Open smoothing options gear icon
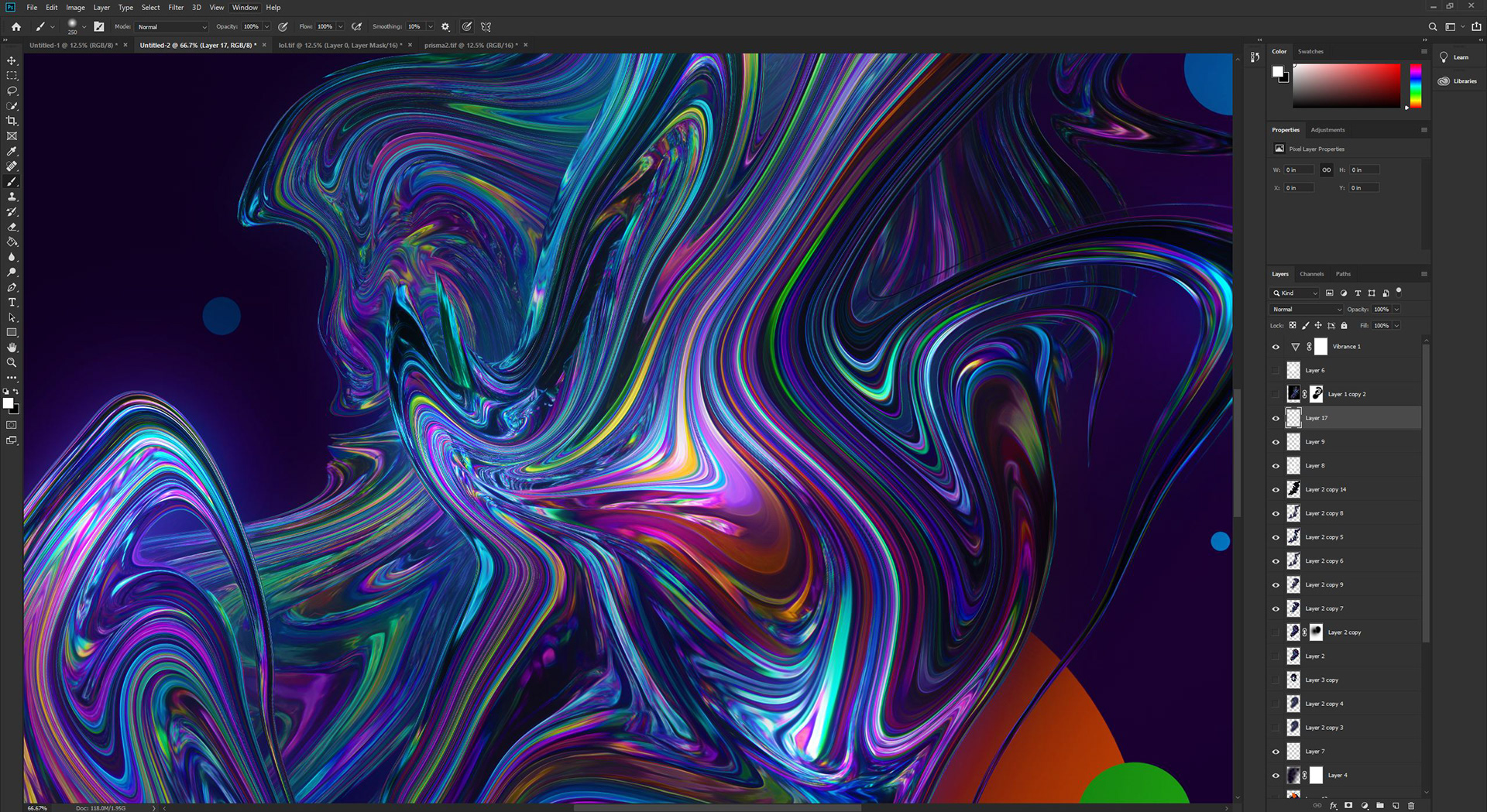This screenshot has height=812, width=1487. pos(445,26)
